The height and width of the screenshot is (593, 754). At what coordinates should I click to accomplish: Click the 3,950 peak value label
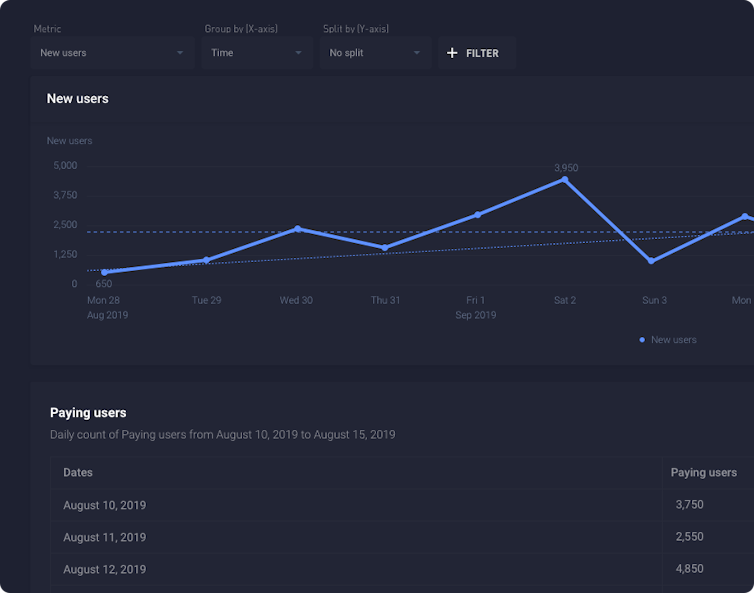coord(566,168)
